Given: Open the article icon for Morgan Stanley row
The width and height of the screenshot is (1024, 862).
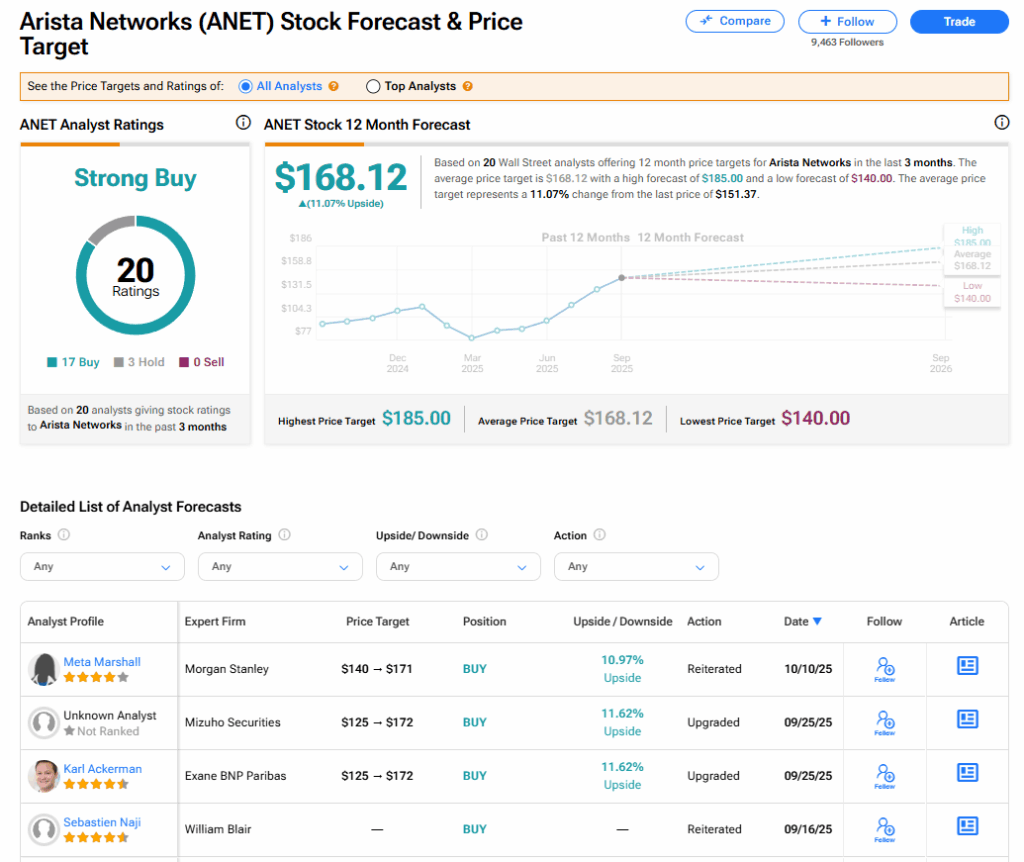Looking at the screenshot, I should pos(967,666).
